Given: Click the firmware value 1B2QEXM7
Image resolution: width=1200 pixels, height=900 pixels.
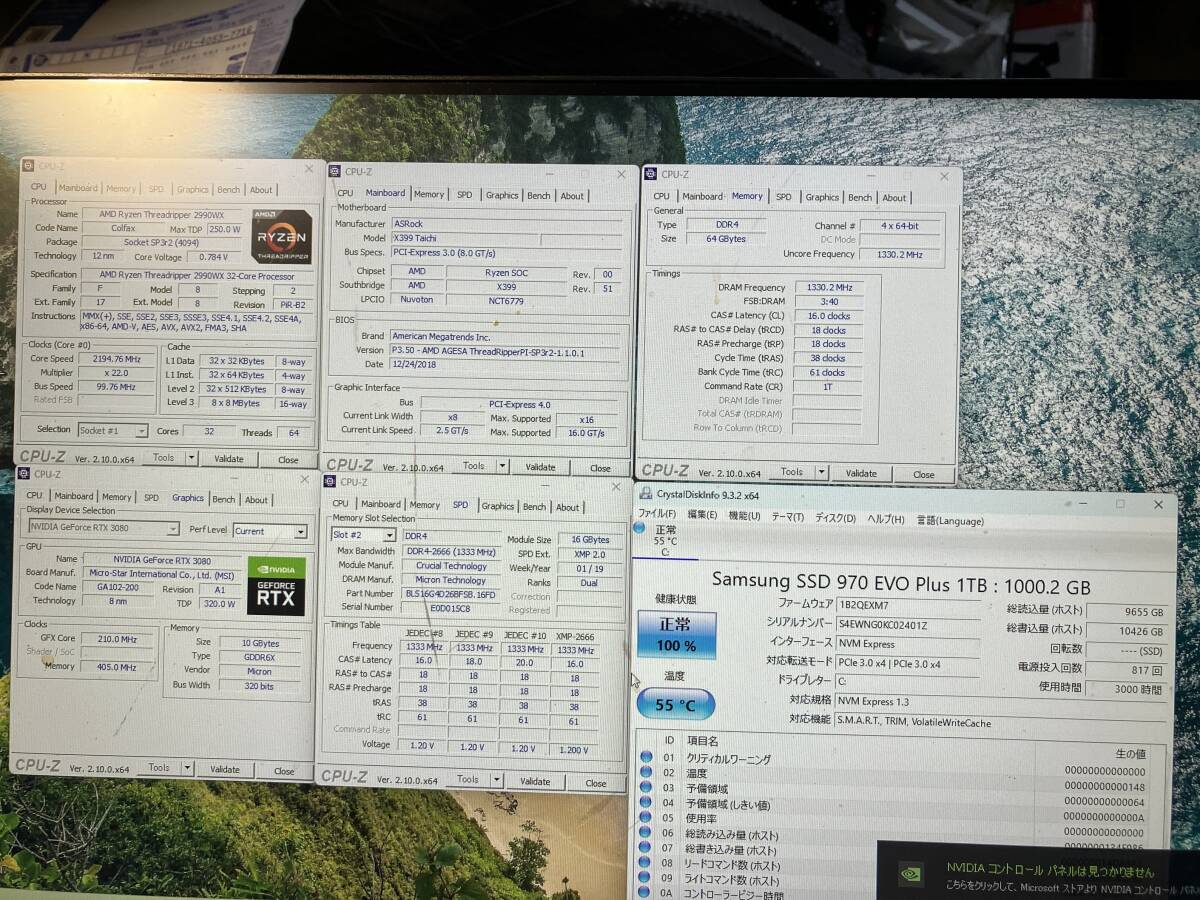Looking at the screenshot, I should coord(908,604).
